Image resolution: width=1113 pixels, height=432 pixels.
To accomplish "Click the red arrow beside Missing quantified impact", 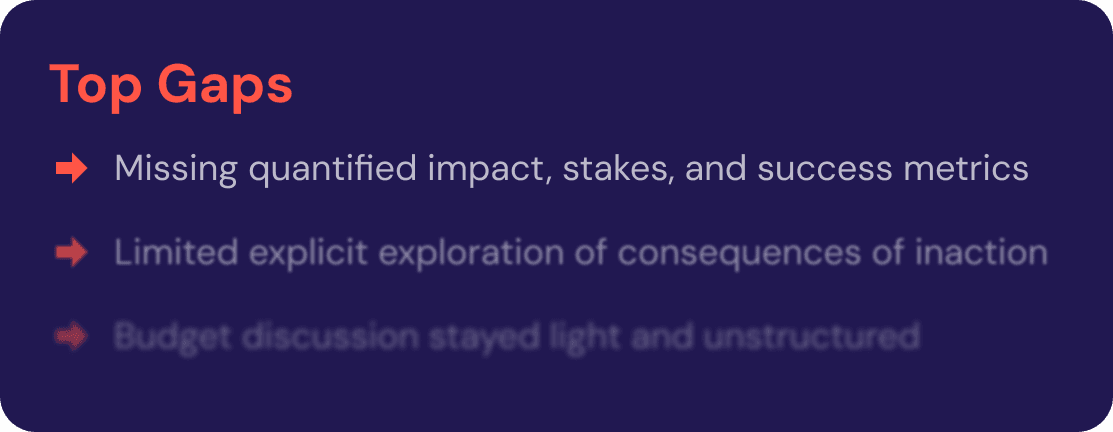I will (x=72, y=169).
